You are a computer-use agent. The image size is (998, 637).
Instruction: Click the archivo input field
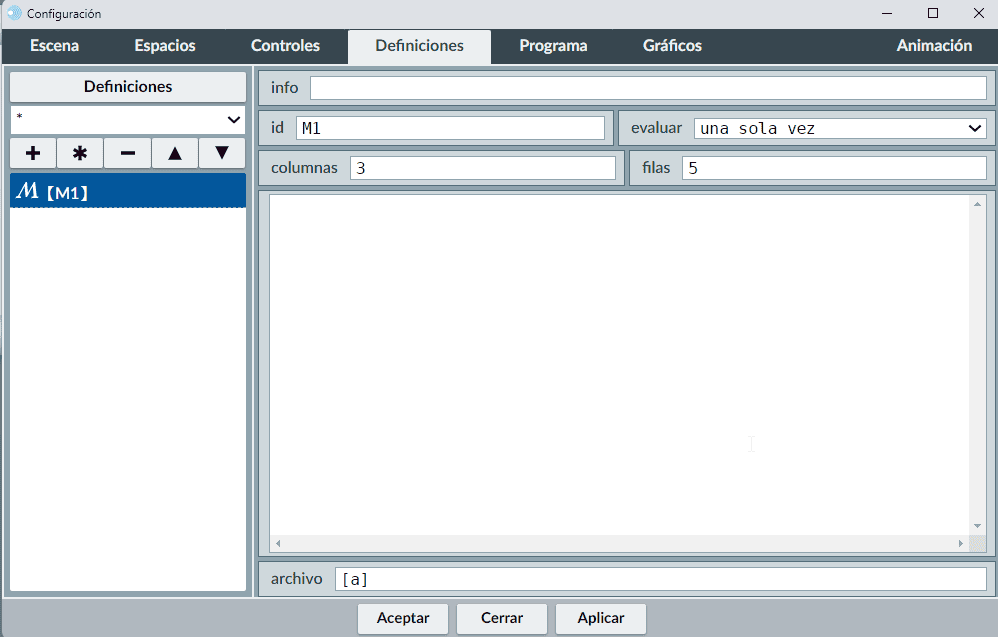point(660,579)
